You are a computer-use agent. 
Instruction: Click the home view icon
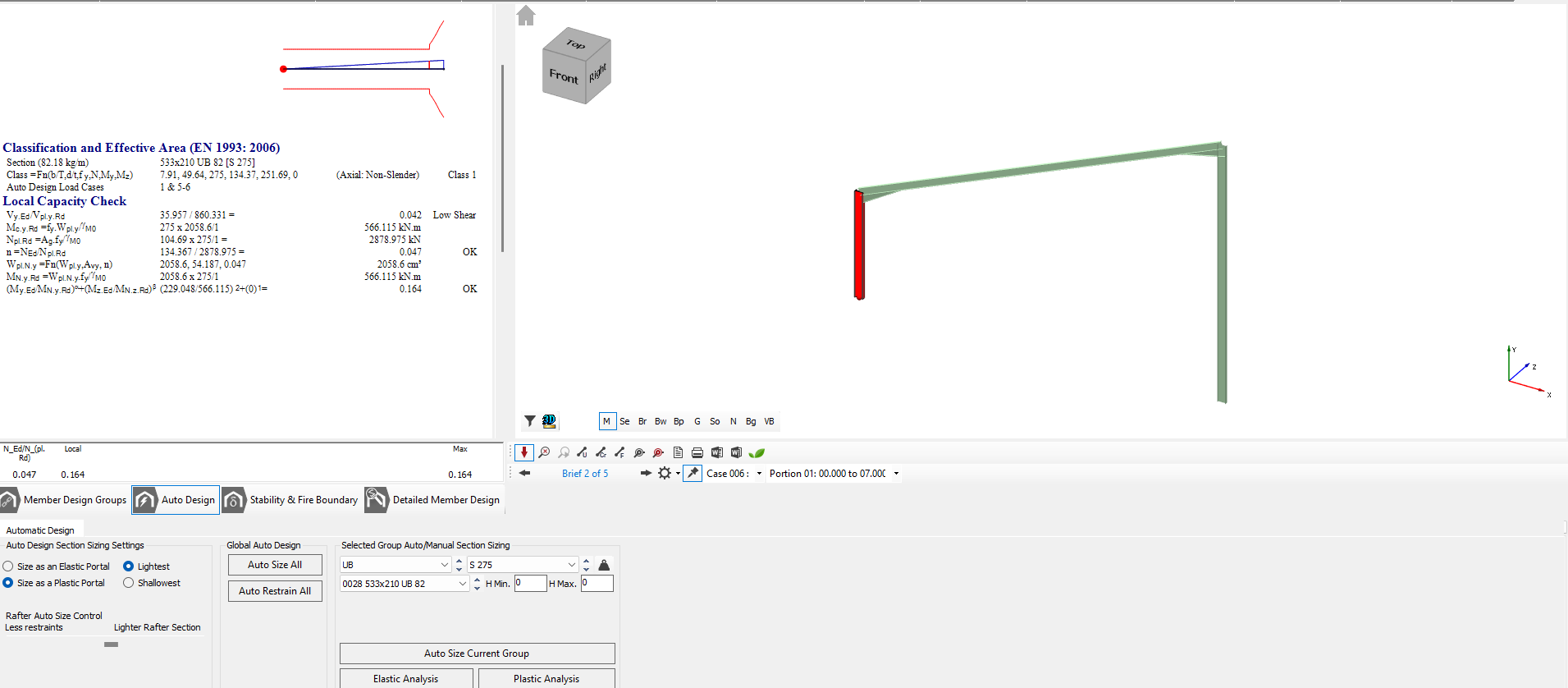click(x=526, y=16)
